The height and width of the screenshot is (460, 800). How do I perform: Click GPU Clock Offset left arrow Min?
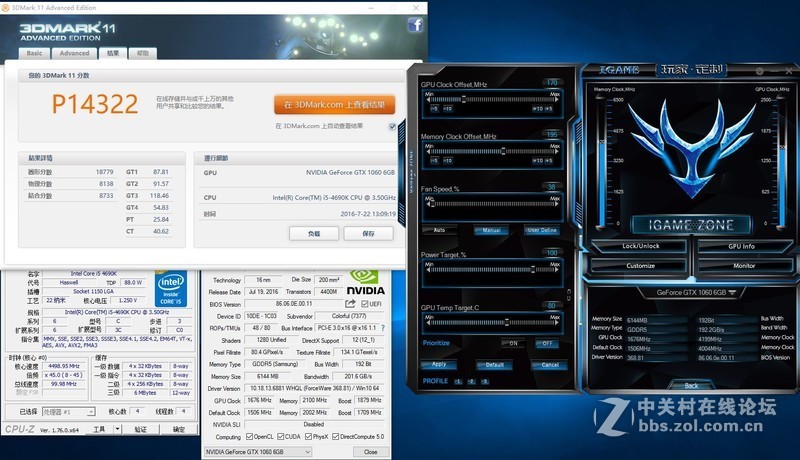[428, 100]
